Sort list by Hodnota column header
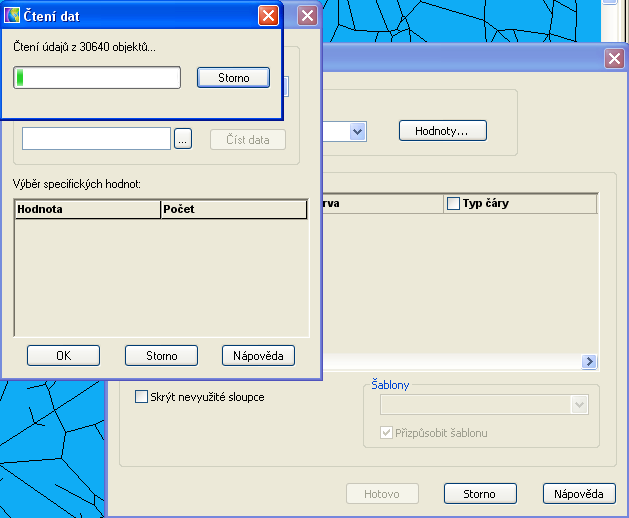Viewport: 629px width, 518px height. 87,210
